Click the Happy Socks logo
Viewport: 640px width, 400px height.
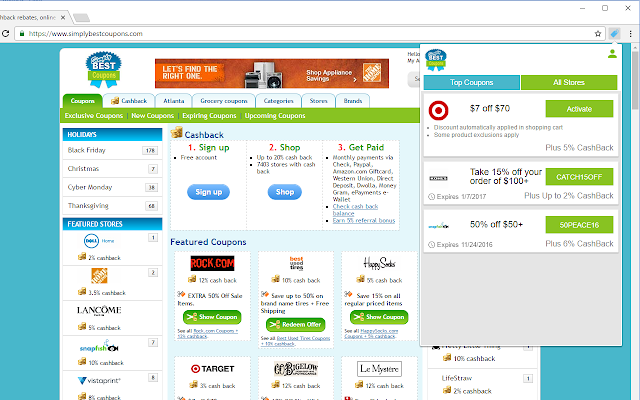click(379, 264)
